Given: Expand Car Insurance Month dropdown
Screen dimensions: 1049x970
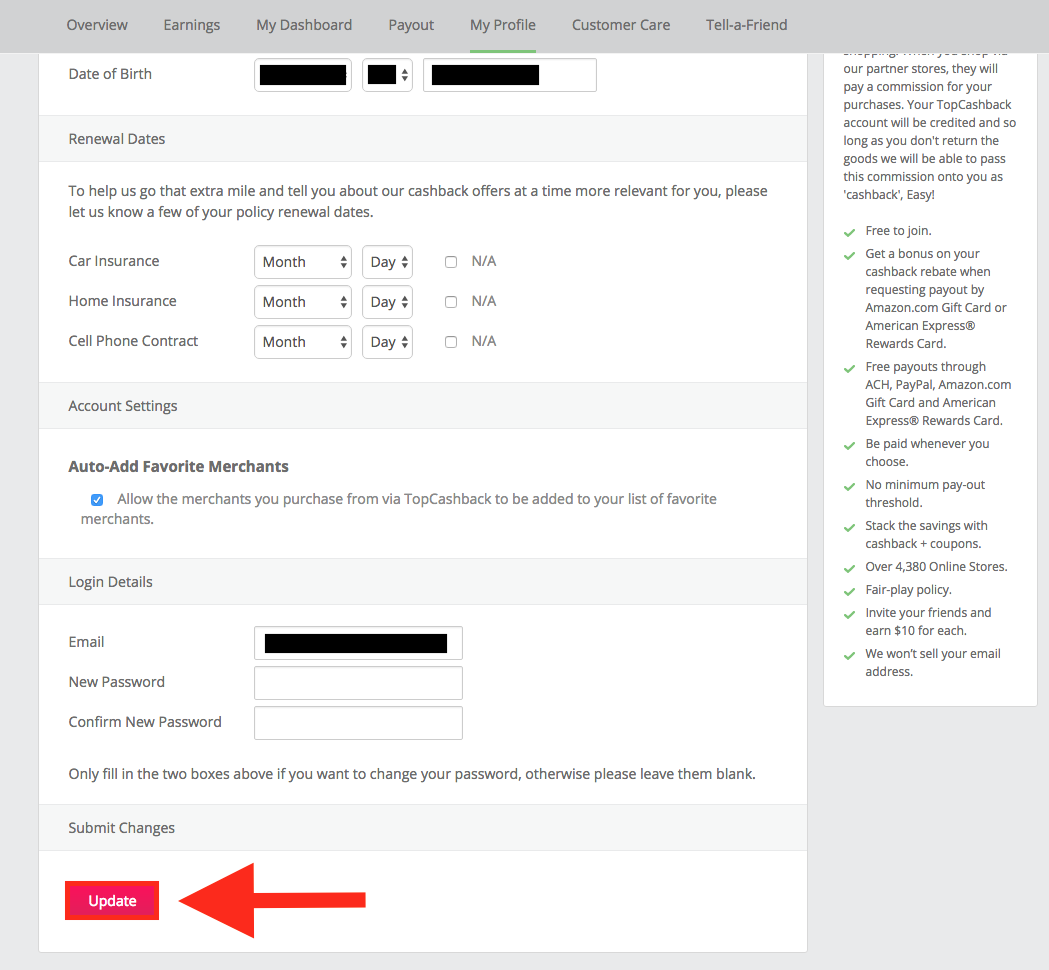Looking at the screenshot, I should pos(303,262).
